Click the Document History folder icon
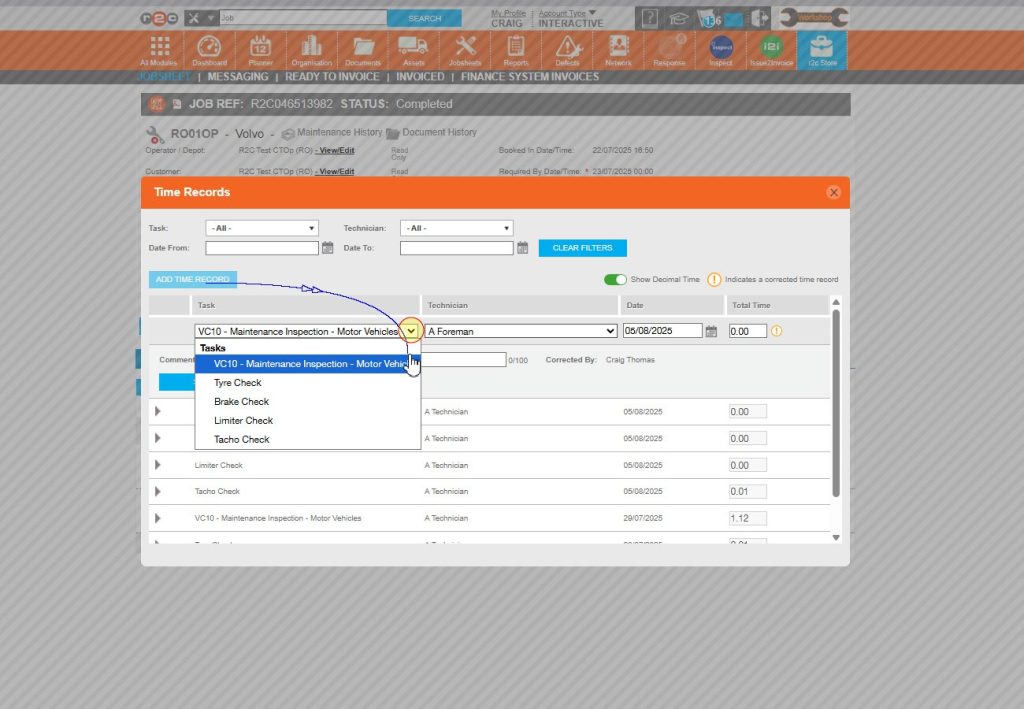This screenshot has height=709, width=1024. click(392, 133)
